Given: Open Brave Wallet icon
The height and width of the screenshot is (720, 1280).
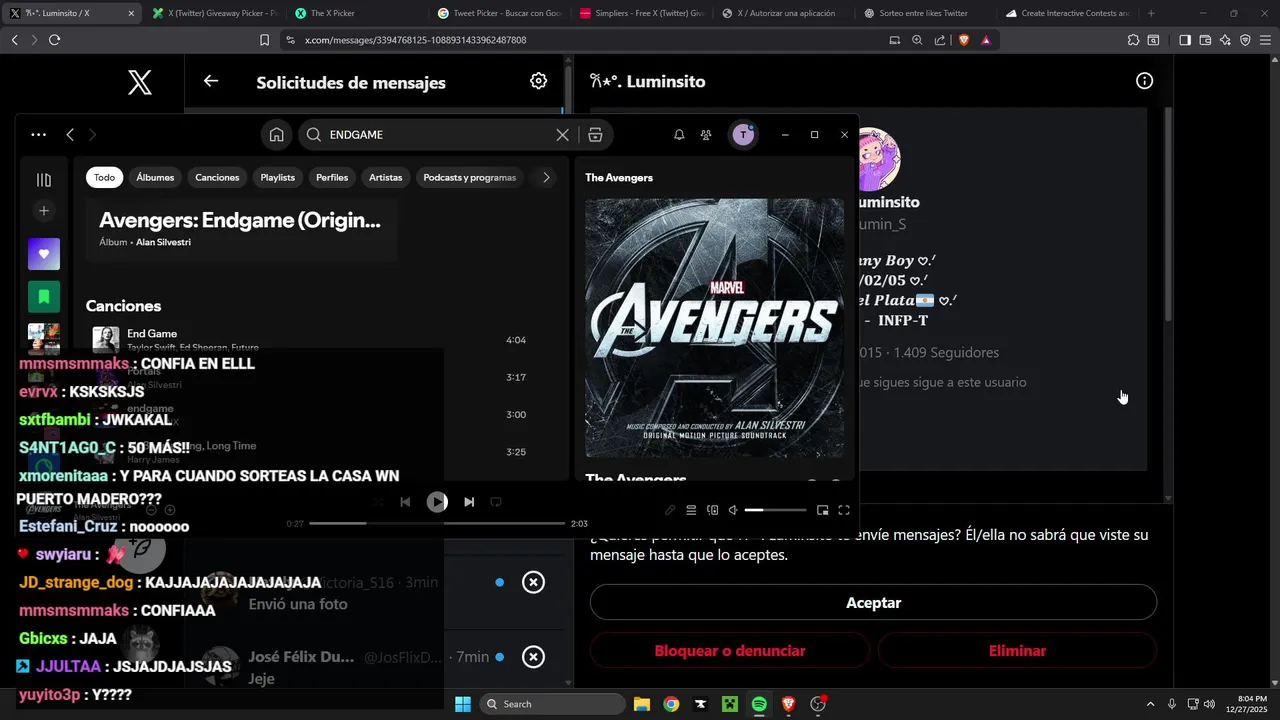Looking at the screenshot, I should tap(1205, 40).
